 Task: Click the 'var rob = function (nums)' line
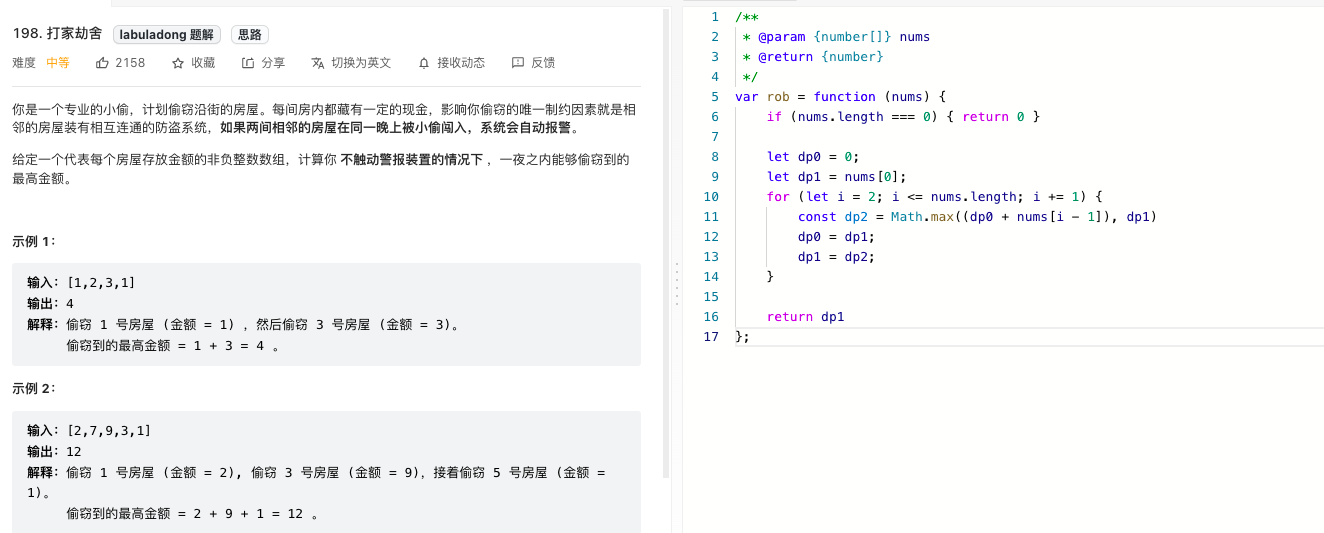point(840,97)
